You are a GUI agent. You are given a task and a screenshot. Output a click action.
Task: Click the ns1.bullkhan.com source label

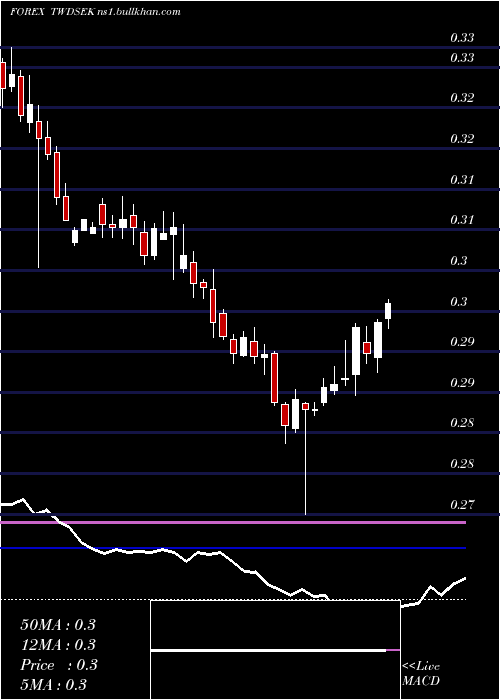(x=138, y=12)
